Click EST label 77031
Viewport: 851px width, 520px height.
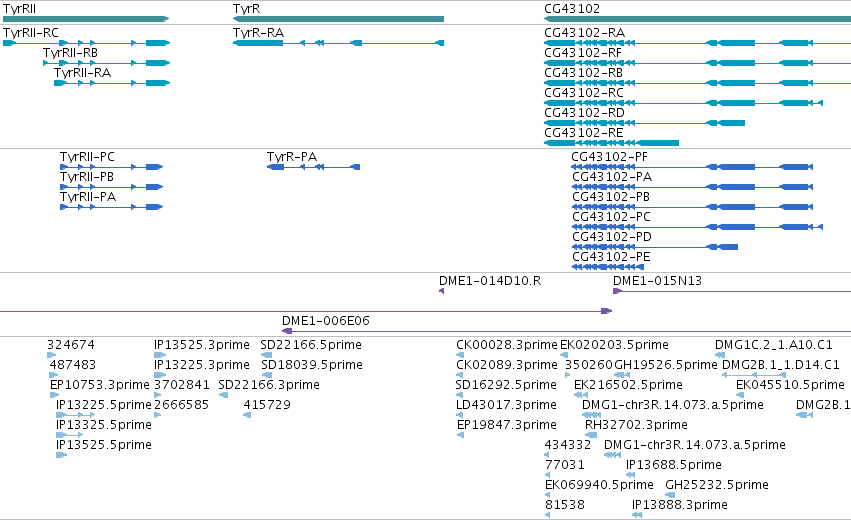point(565,465)
